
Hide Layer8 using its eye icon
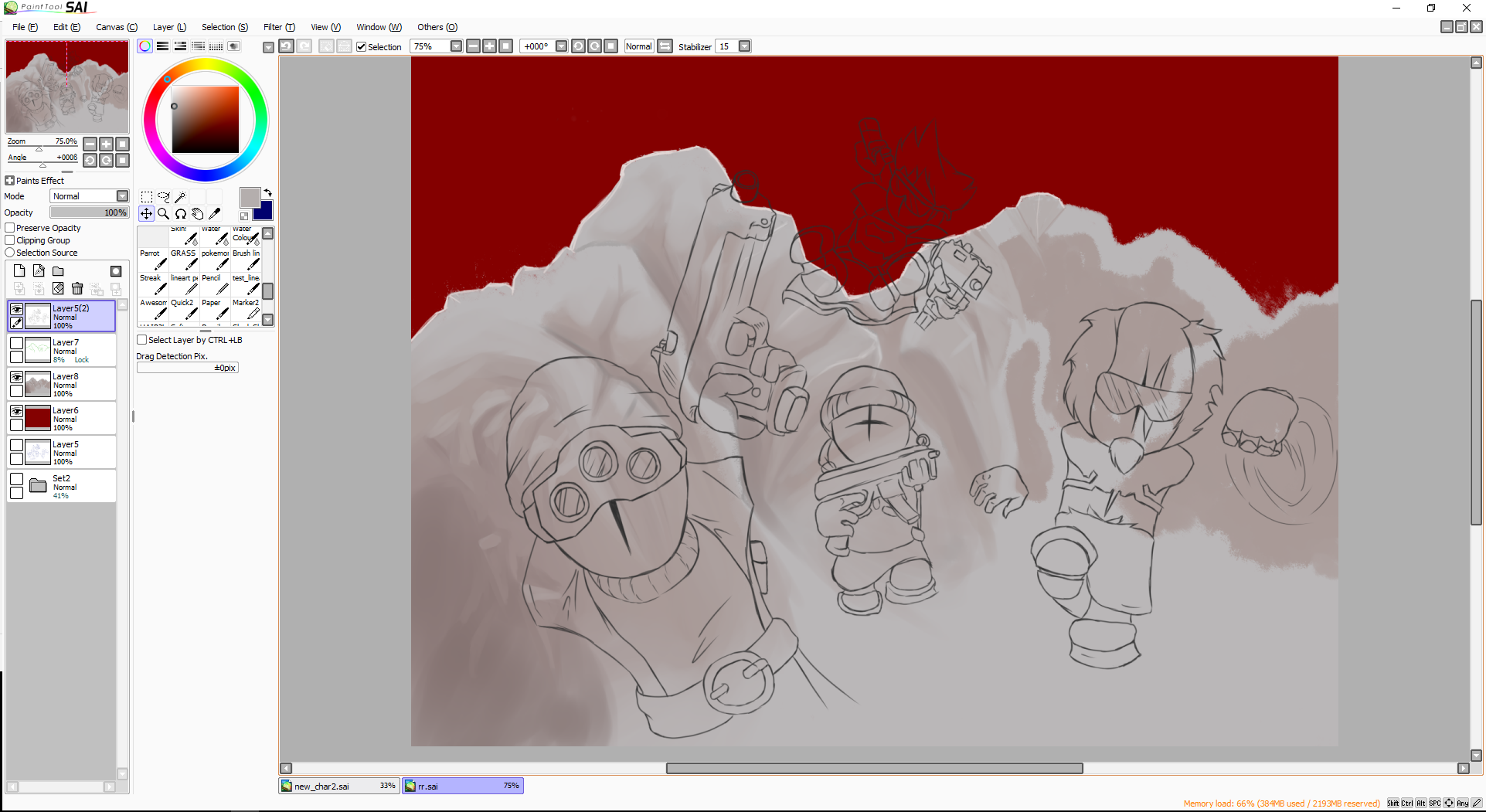(16, 377)
